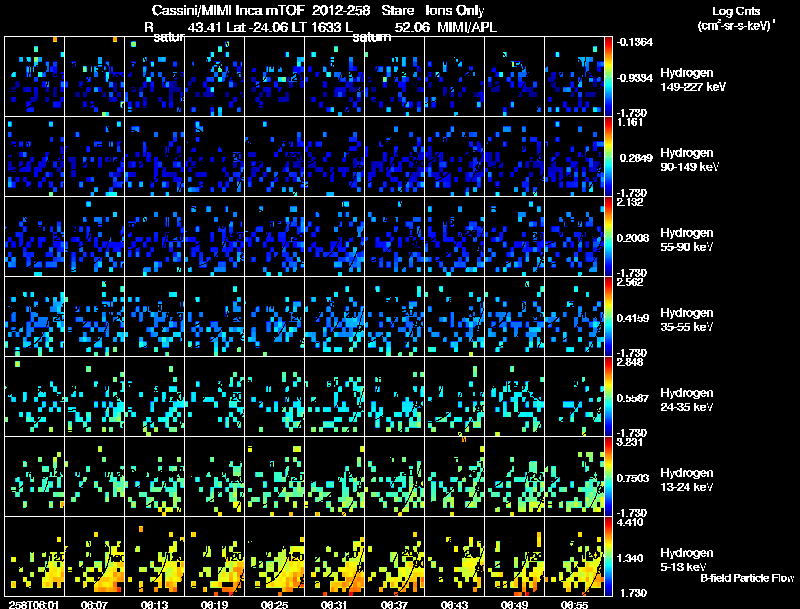The image size is (800, 609).
Task: Click colorbar value 0.4159
Action: pos(633,318)
